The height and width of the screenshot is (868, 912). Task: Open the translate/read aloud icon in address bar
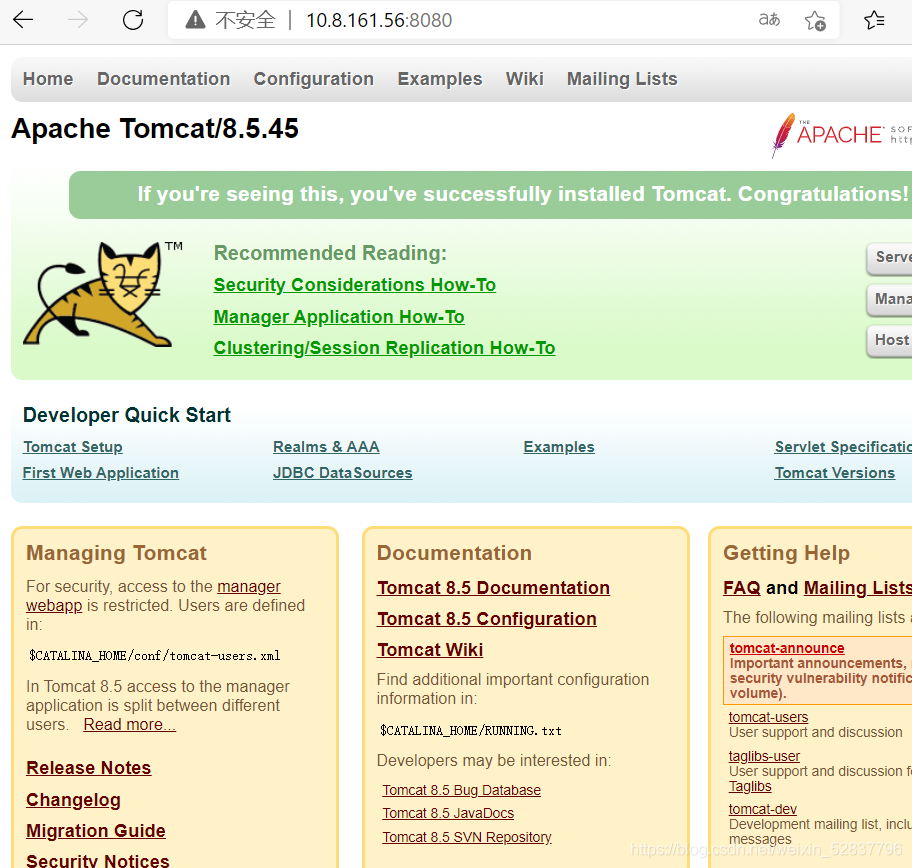[769, 20]
